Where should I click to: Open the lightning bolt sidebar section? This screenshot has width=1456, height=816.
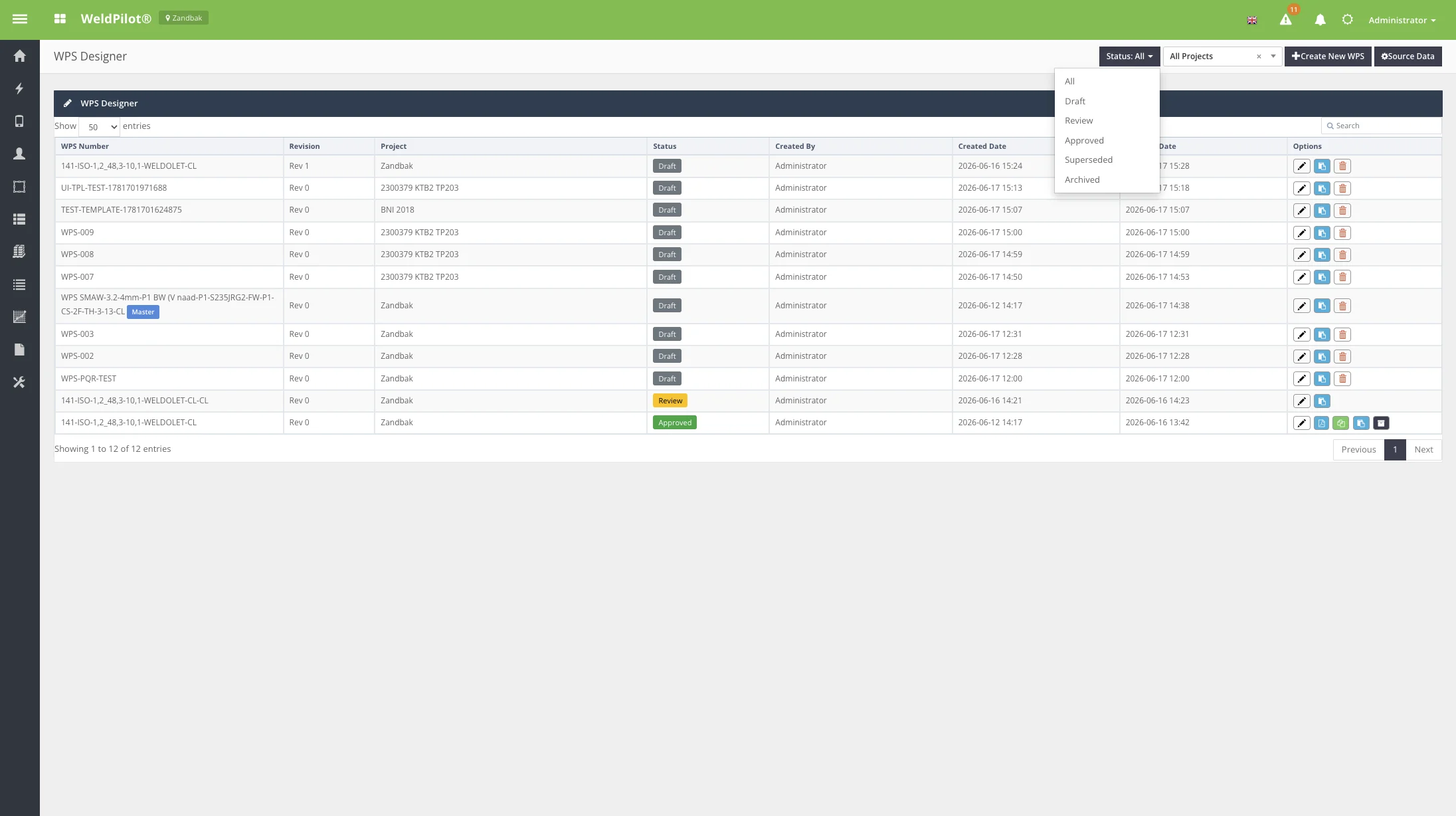[x=19, y=88]
